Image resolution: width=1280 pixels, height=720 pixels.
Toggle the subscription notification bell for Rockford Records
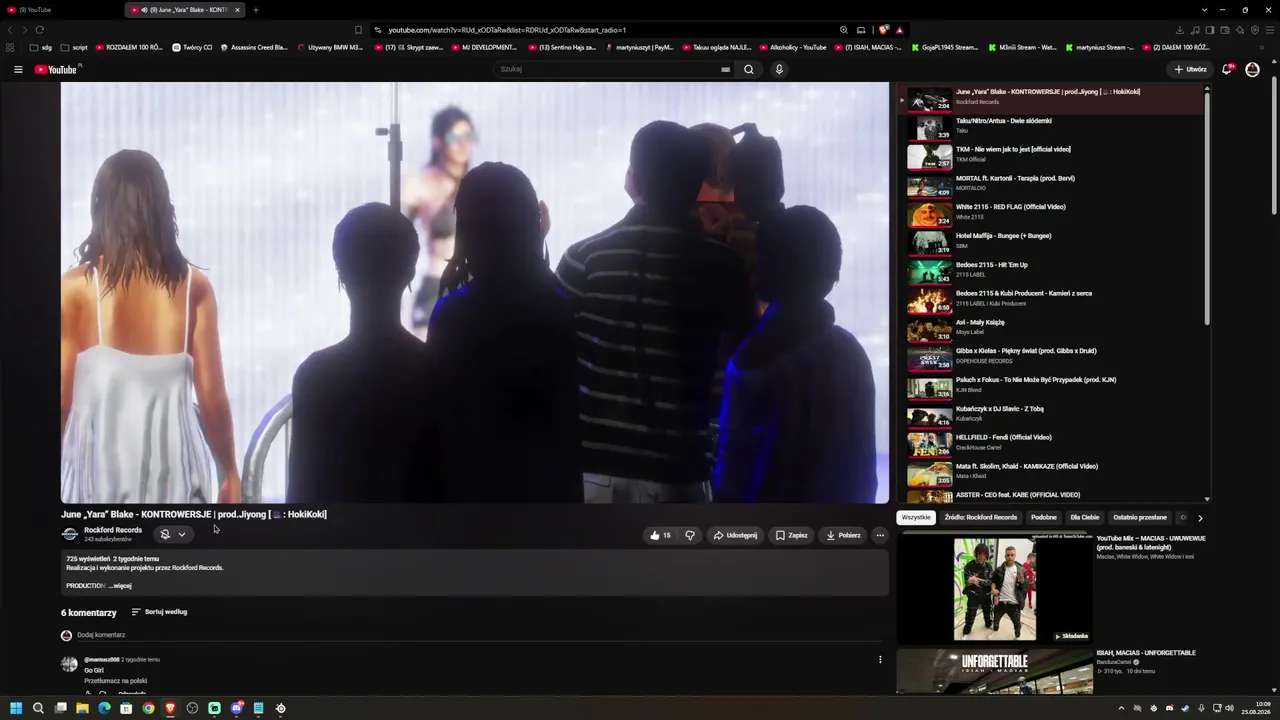click(x=165, y=535)
